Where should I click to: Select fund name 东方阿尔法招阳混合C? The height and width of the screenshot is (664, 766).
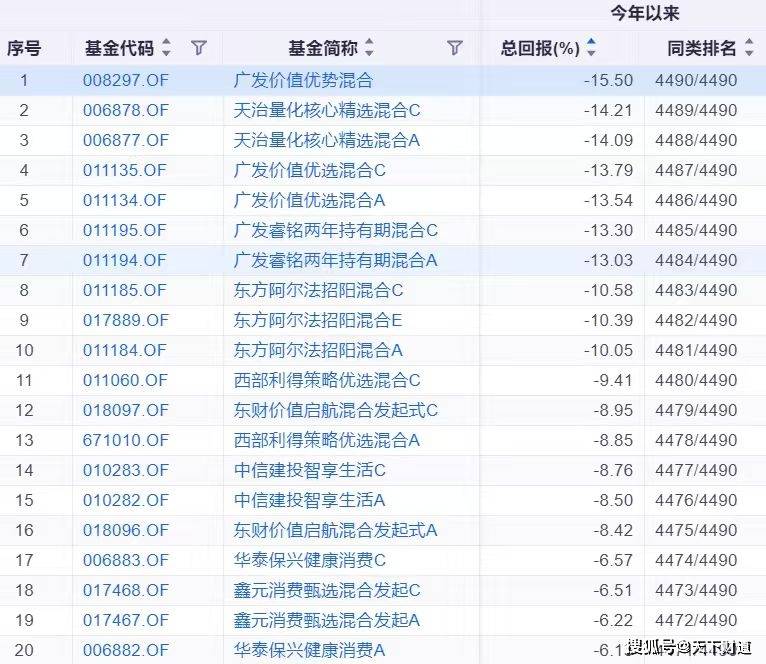click(x=318, y=290)
